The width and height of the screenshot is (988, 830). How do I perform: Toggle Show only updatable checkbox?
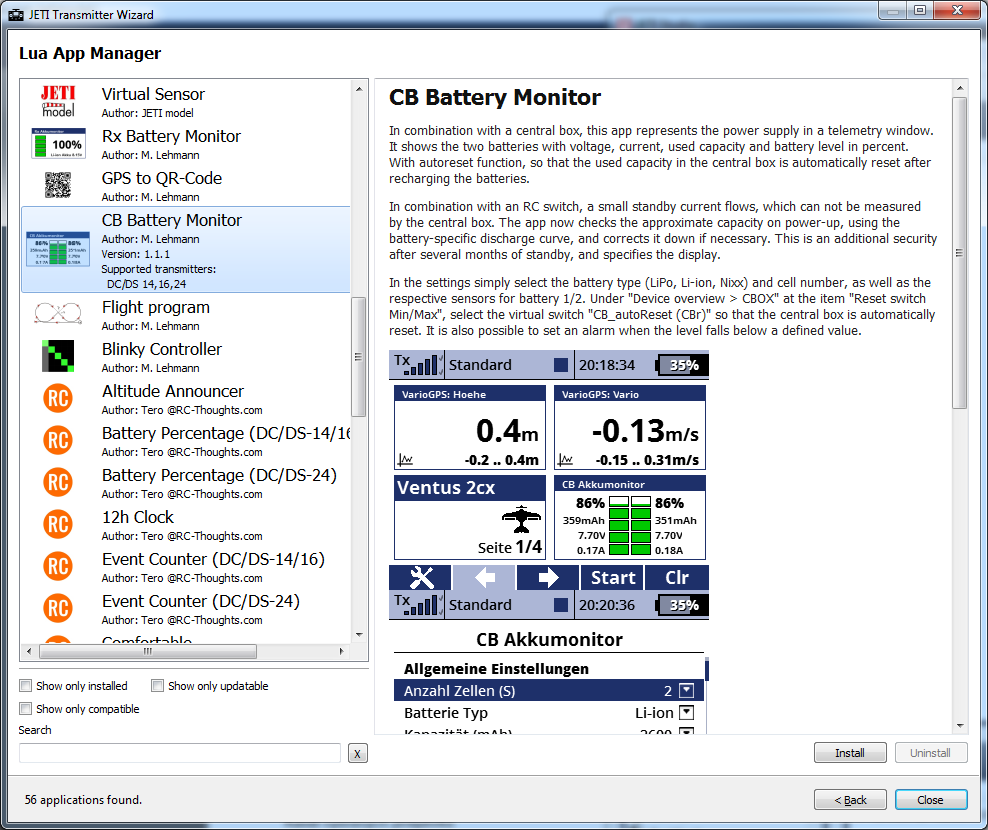point(158,686)
